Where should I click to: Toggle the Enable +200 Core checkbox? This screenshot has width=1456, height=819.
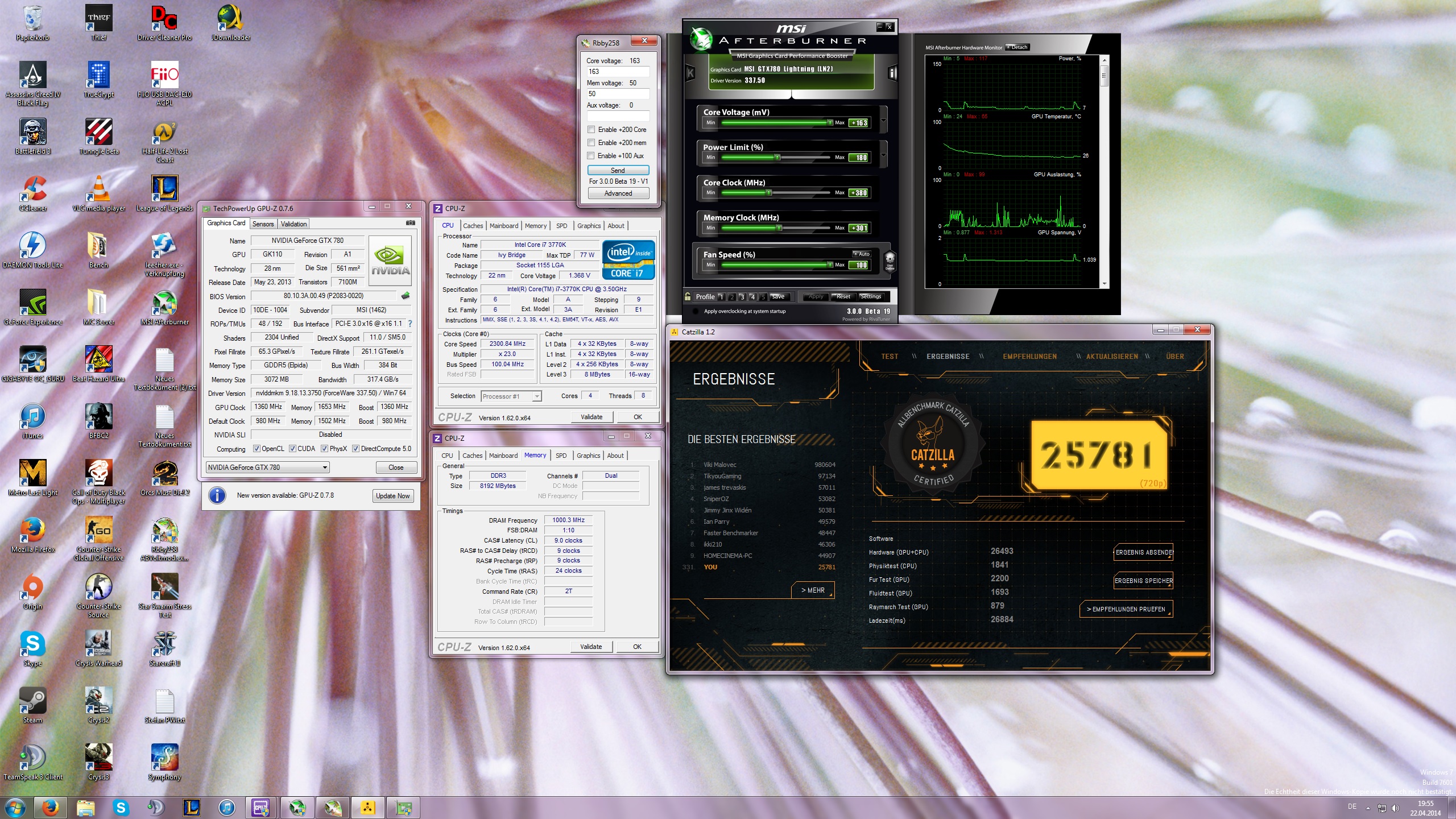click(x=591, y=130)
